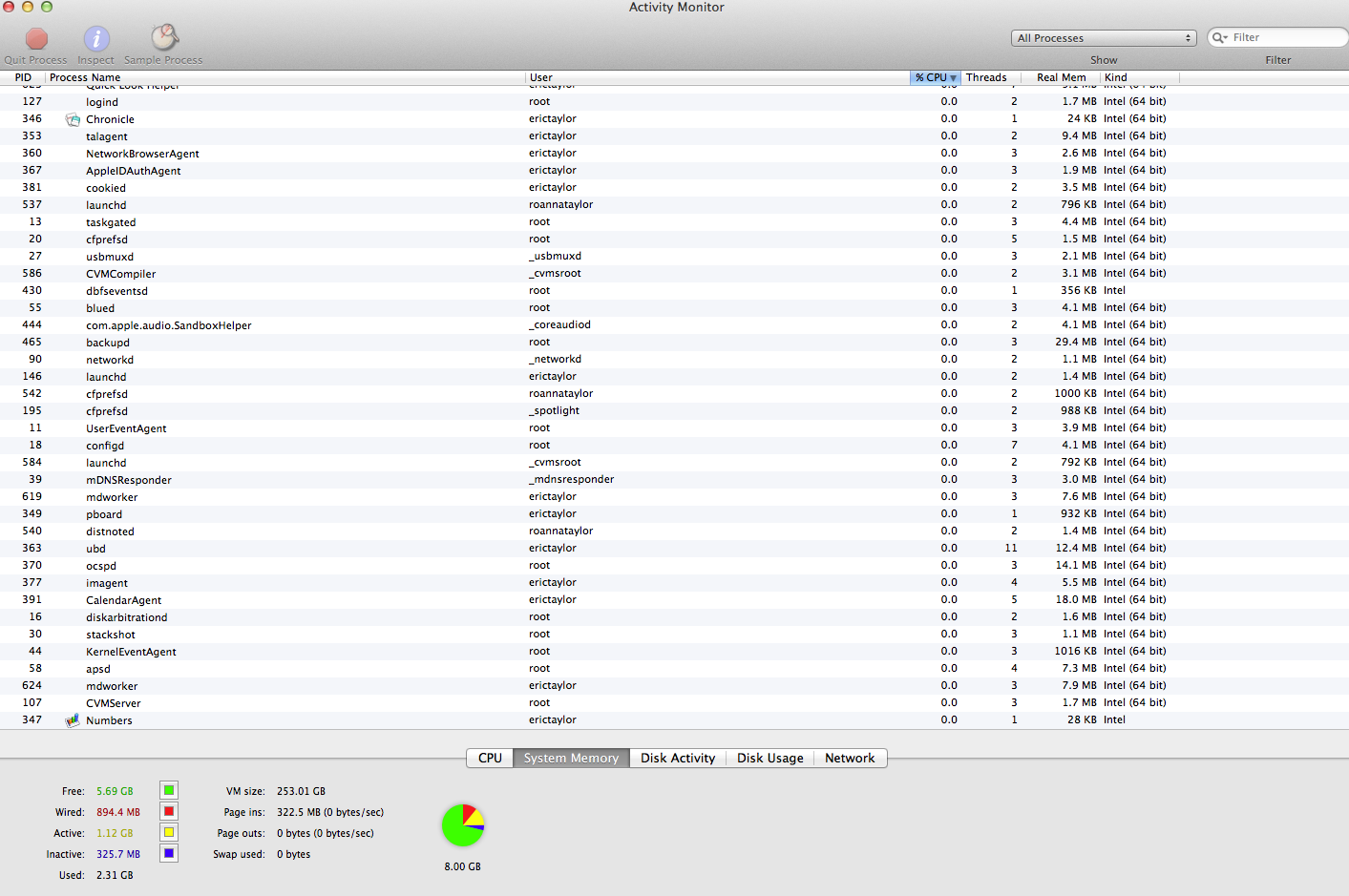
Task: Click in the Filter search field
Action: pos(1277,37)
